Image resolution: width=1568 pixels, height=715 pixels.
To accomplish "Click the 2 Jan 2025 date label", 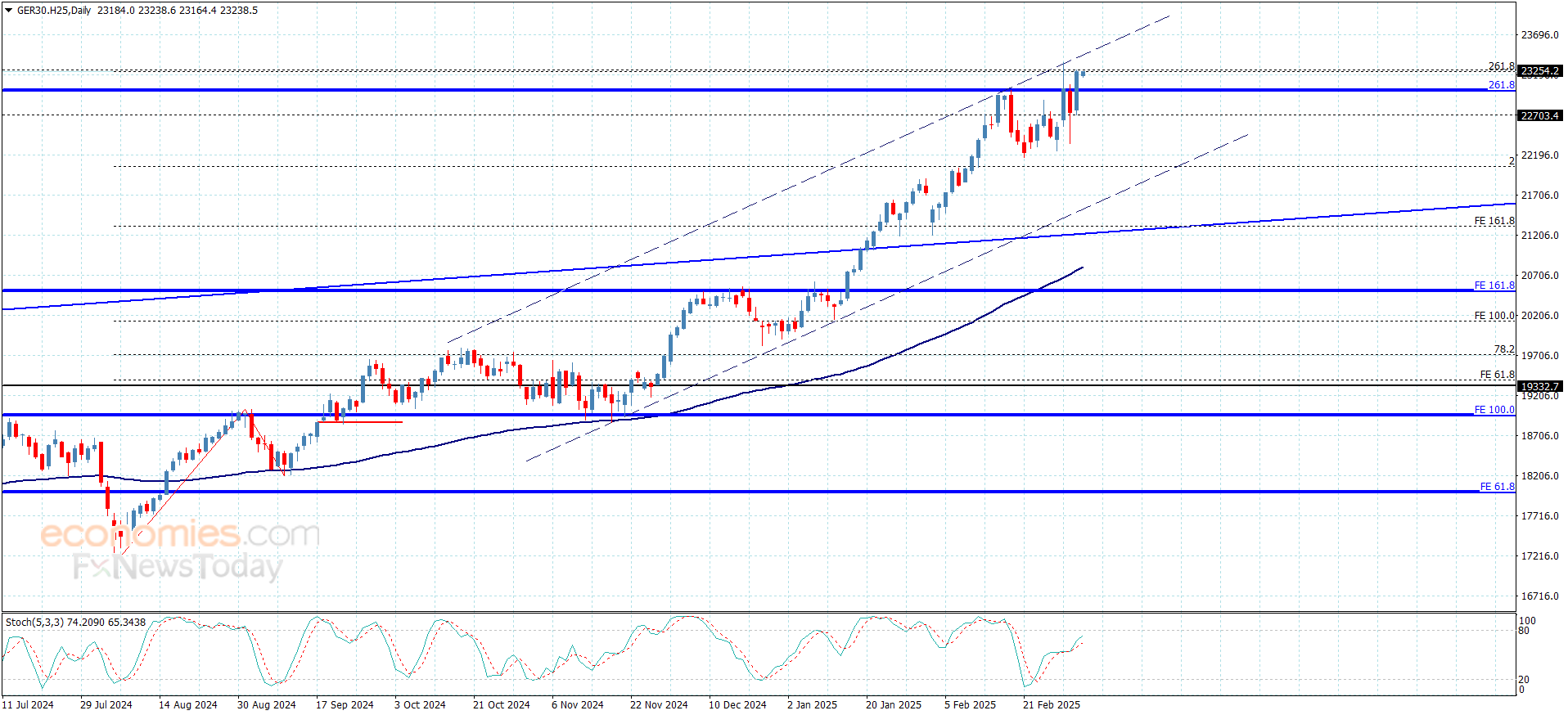I will tap(812, 705).
